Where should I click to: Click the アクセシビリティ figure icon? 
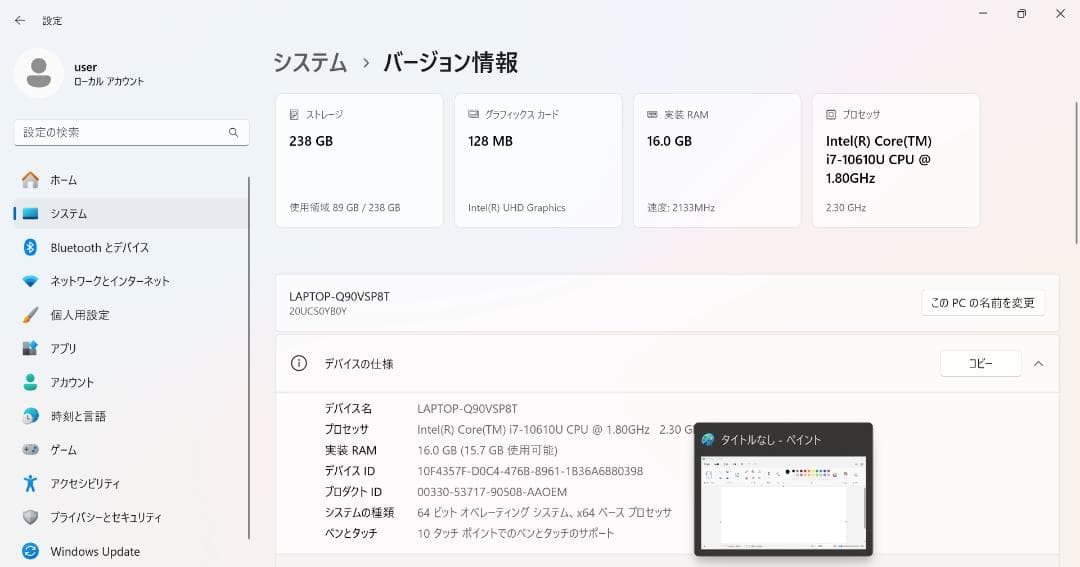(x=30, y=484)
